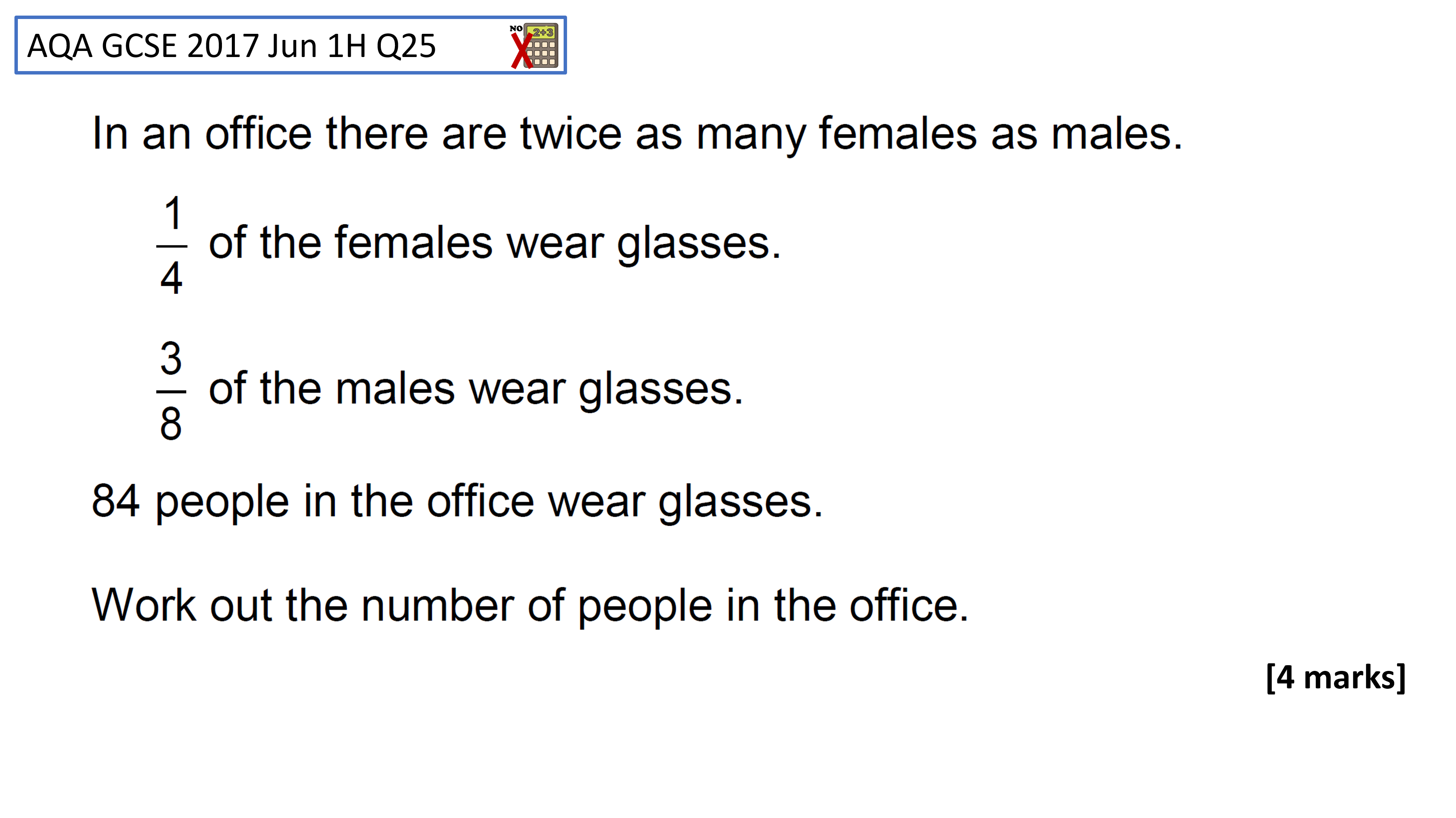Click the sentence about twice as many females
Screen dimensions: 1456x818
(637, 134)
